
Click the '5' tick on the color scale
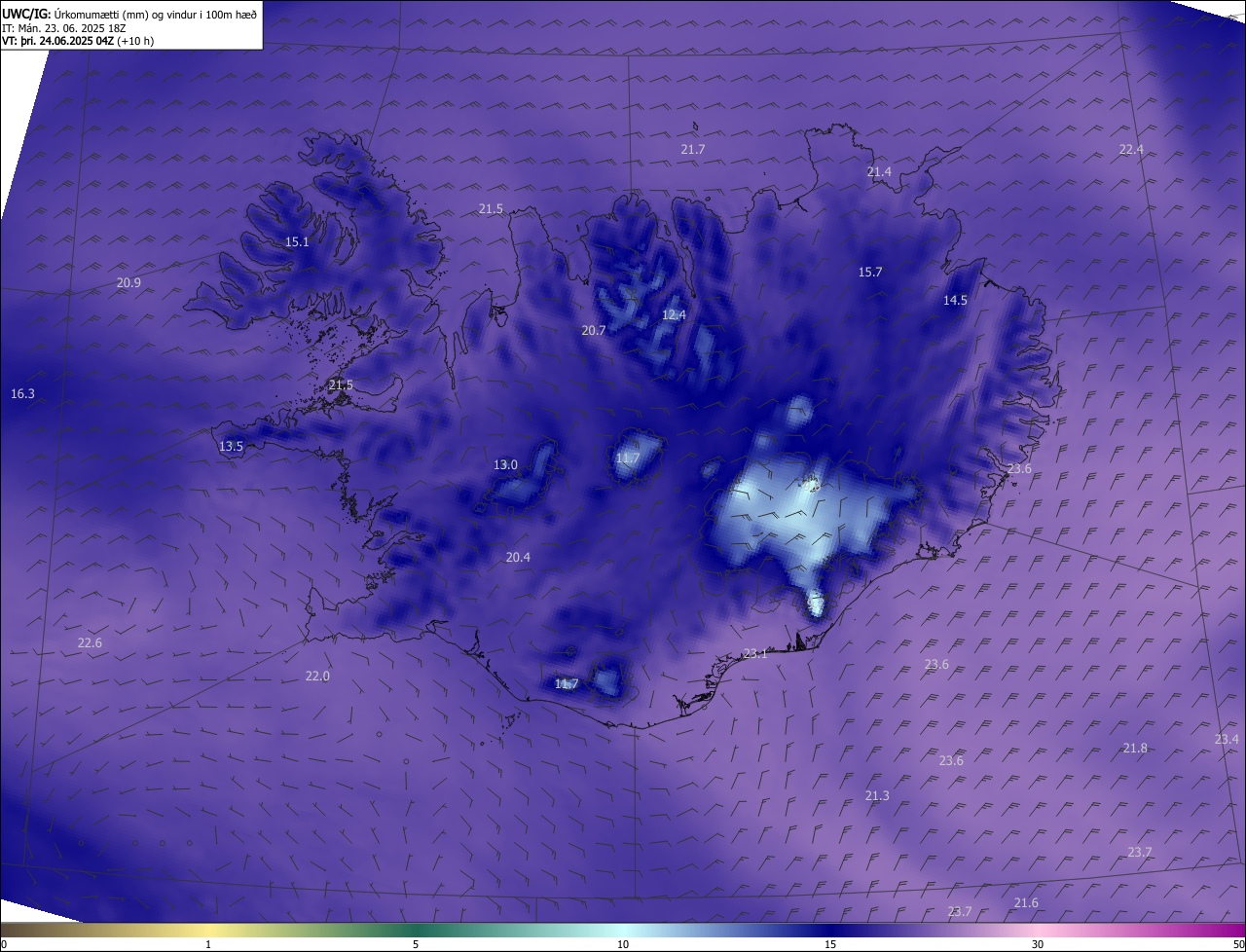pyautogui.click(x=416, y=944)
